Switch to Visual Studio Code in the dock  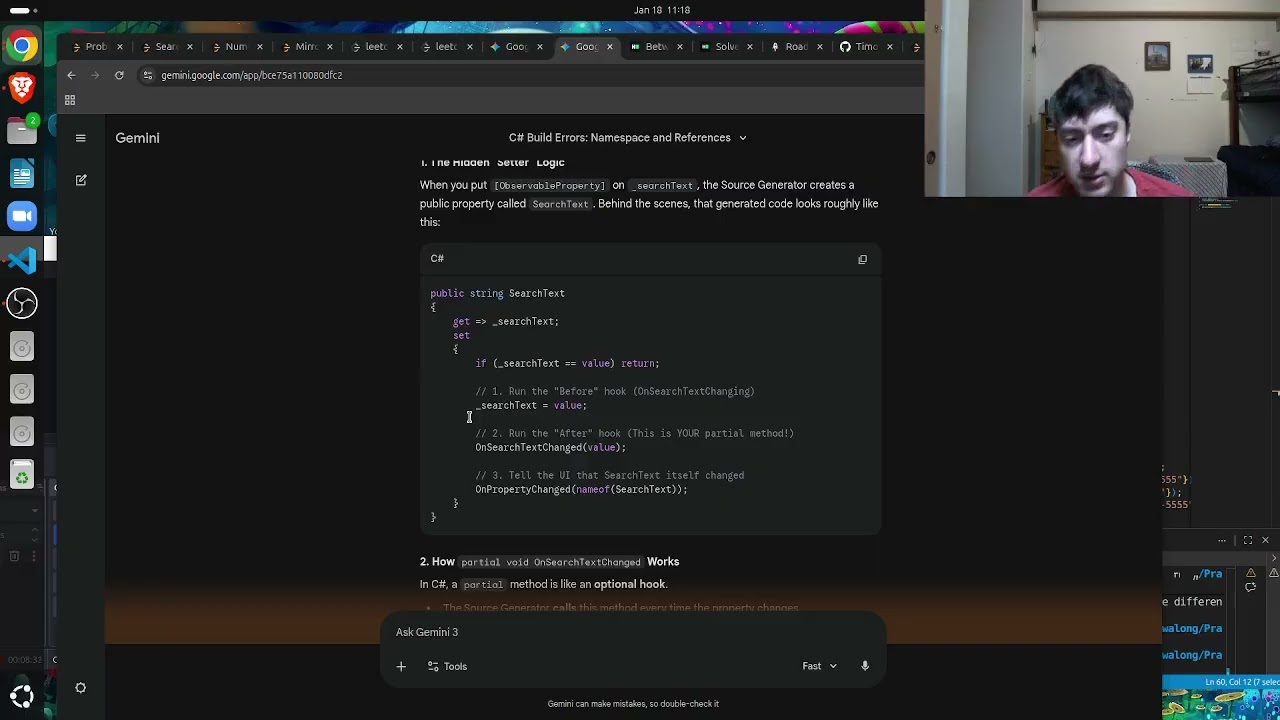tap(22, 260)
